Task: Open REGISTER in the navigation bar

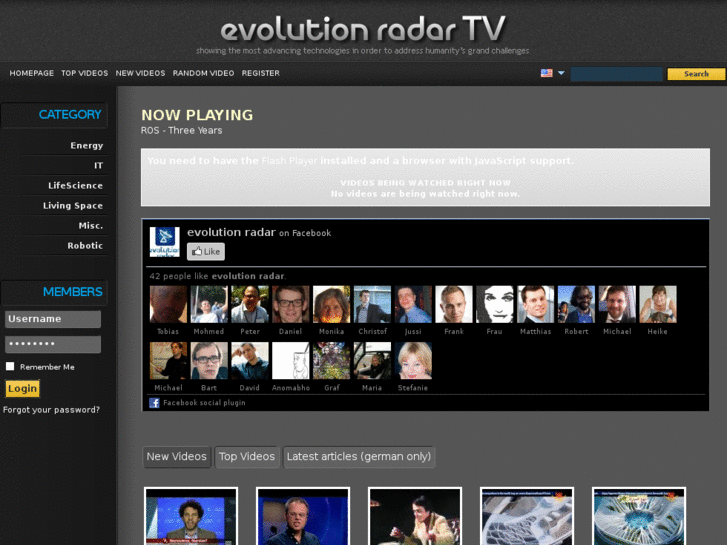Action: [x=261, y=73]
